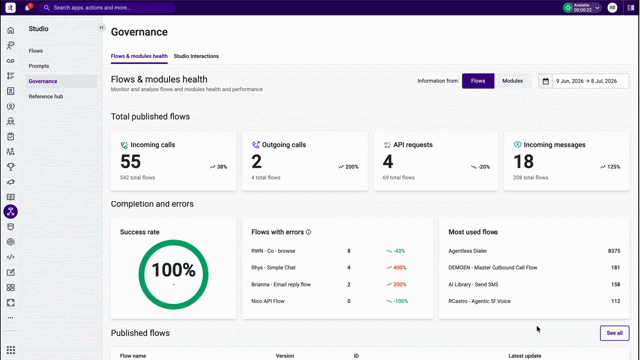This screenshot has width=640, height=360.
Task: Click 'Agentless Dialer' in most used flows
Action: 467,251
